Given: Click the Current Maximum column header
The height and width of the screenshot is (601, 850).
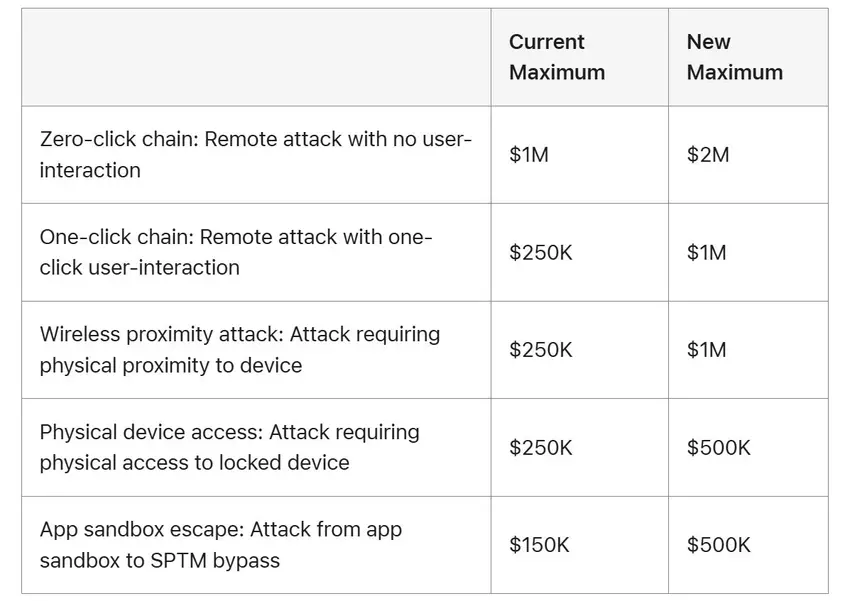Looking at the screenshot, I should 557,57.
